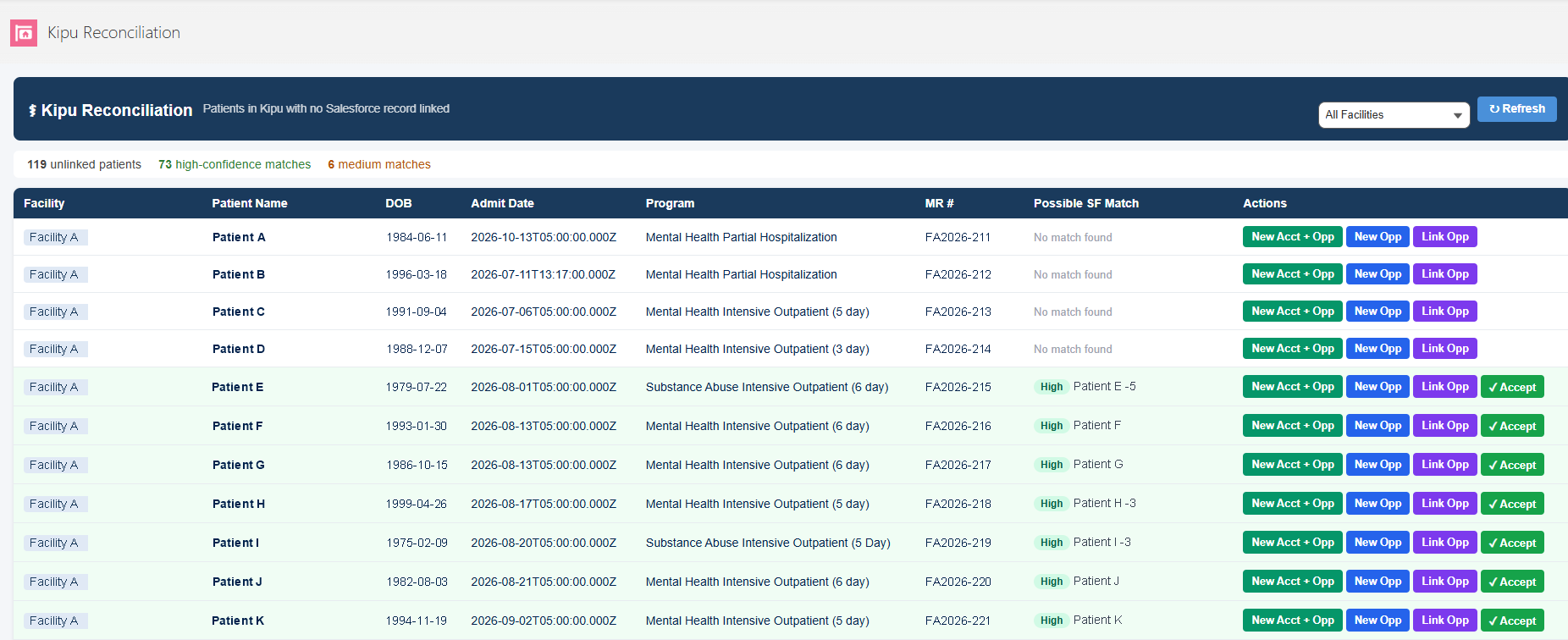
Task: Click admit date 2026-07-11T13:17:00.000Z
Action: [543, 274]
